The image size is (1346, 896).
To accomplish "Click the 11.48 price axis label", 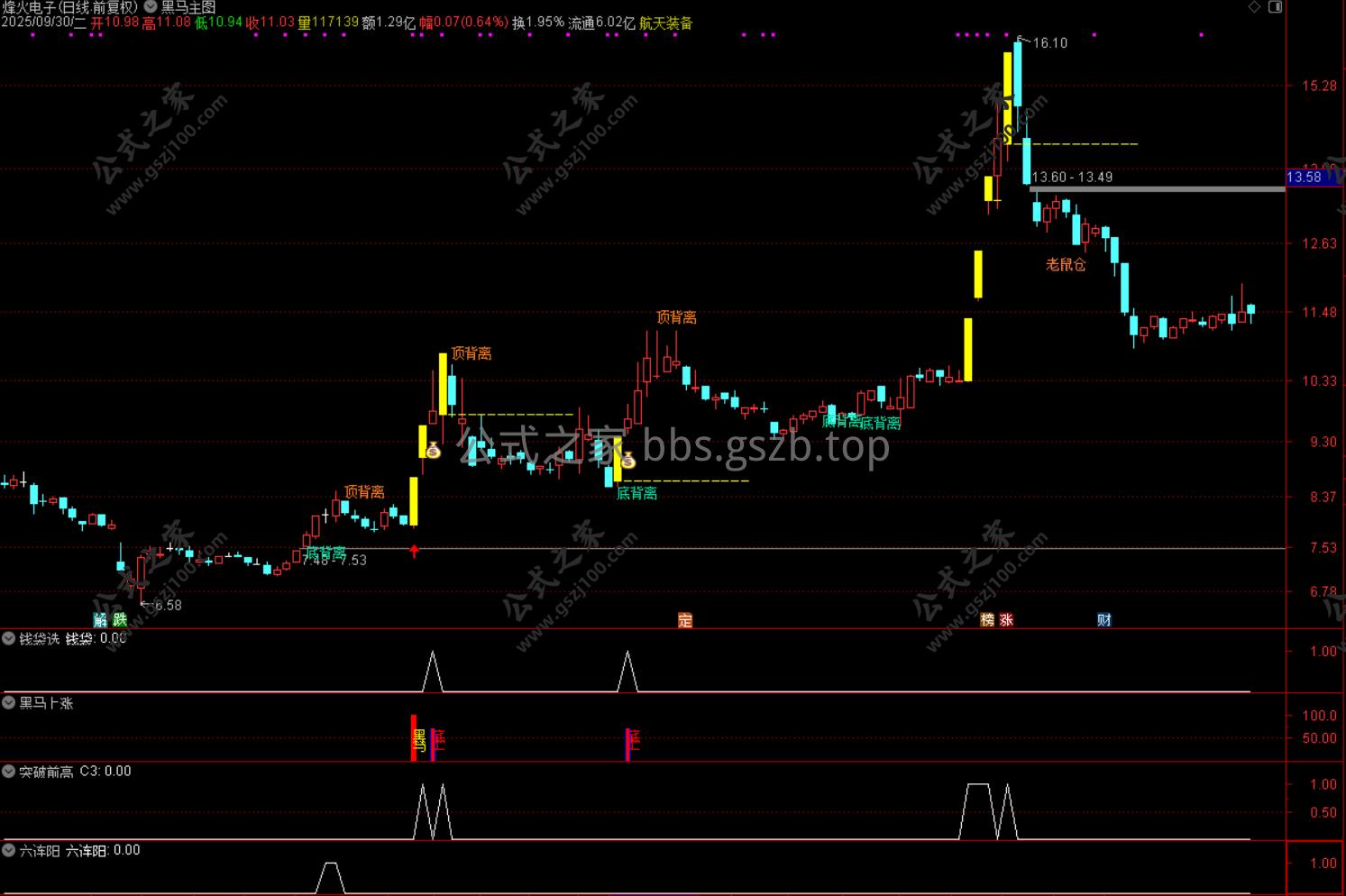I will click(1319, 312).
